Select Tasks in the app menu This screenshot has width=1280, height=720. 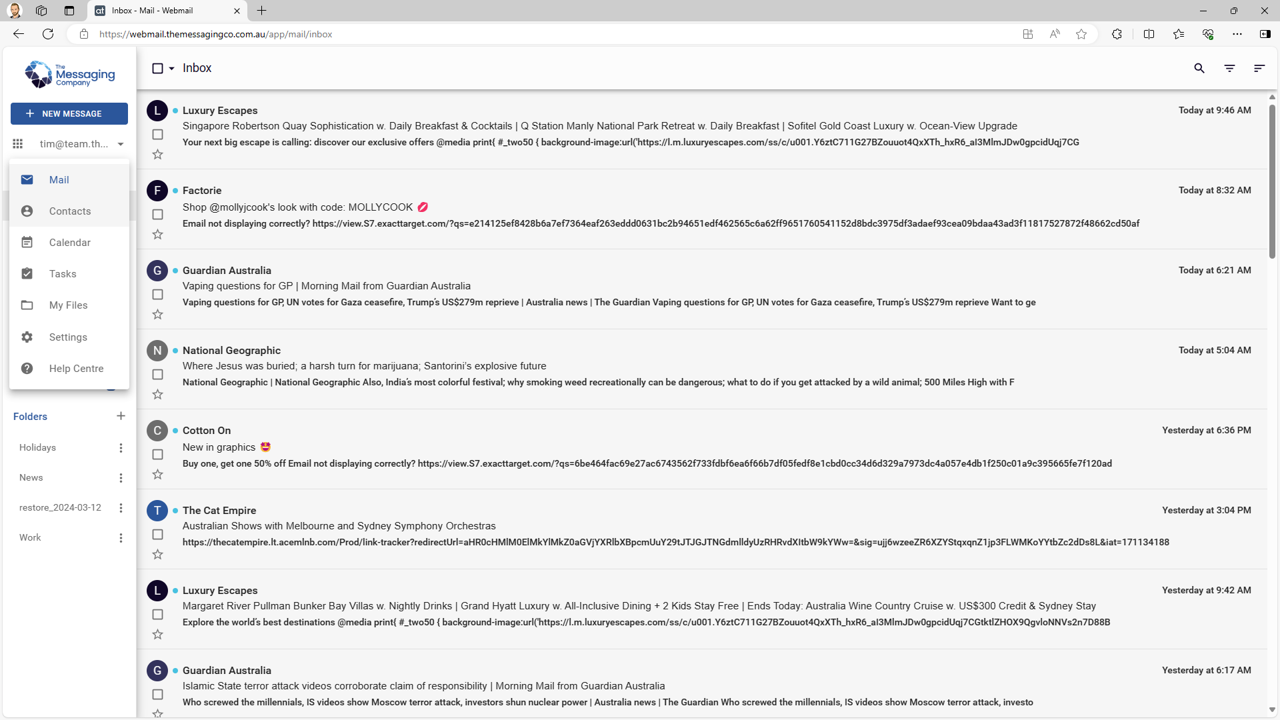tap(69, 274)
